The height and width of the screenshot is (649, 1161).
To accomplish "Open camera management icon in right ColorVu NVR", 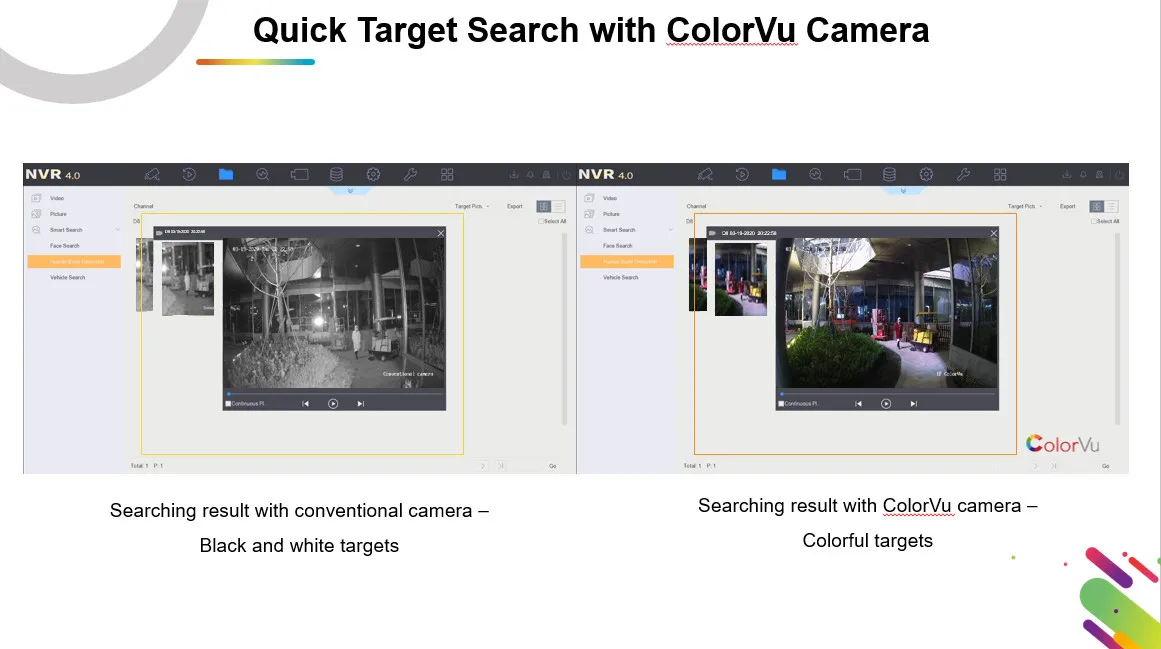I will (x=852, y=175).
